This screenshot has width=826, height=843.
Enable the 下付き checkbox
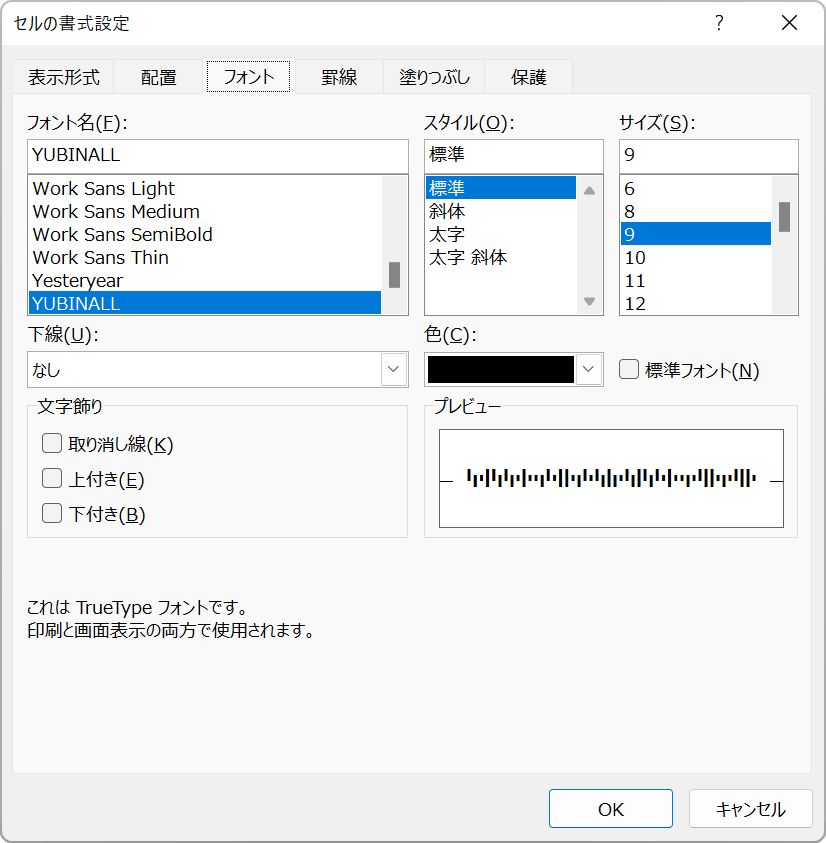coord(51,513)
